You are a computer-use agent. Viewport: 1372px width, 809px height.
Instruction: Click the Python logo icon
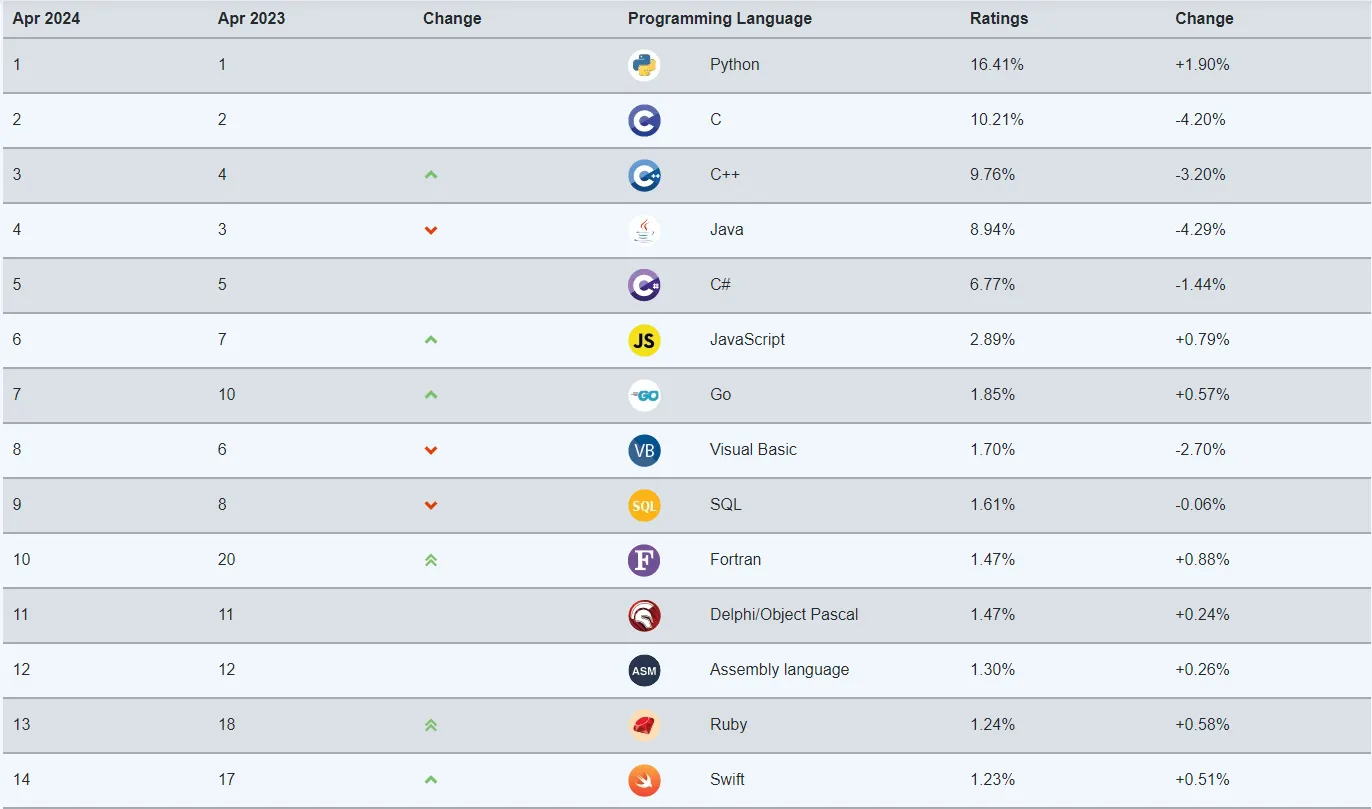[644, 65]
